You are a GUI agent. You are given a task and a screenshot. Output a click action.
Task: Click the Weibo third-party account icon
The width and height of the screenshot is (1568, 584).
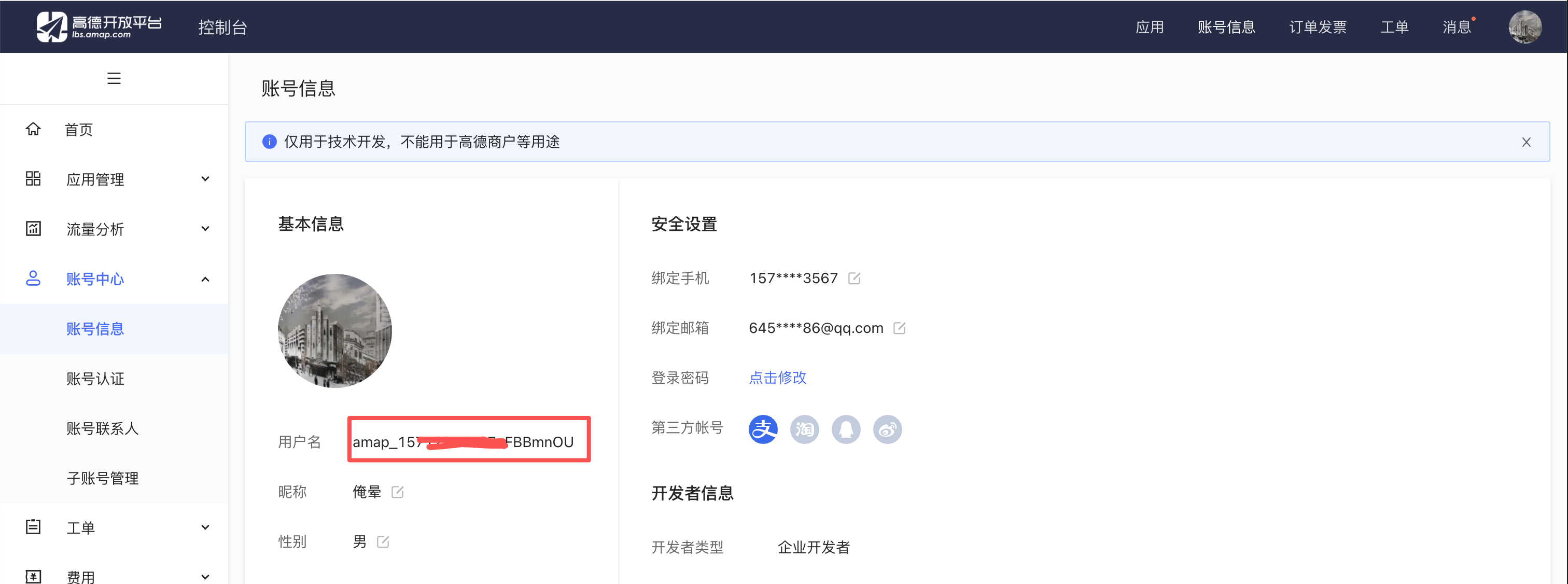887,429
